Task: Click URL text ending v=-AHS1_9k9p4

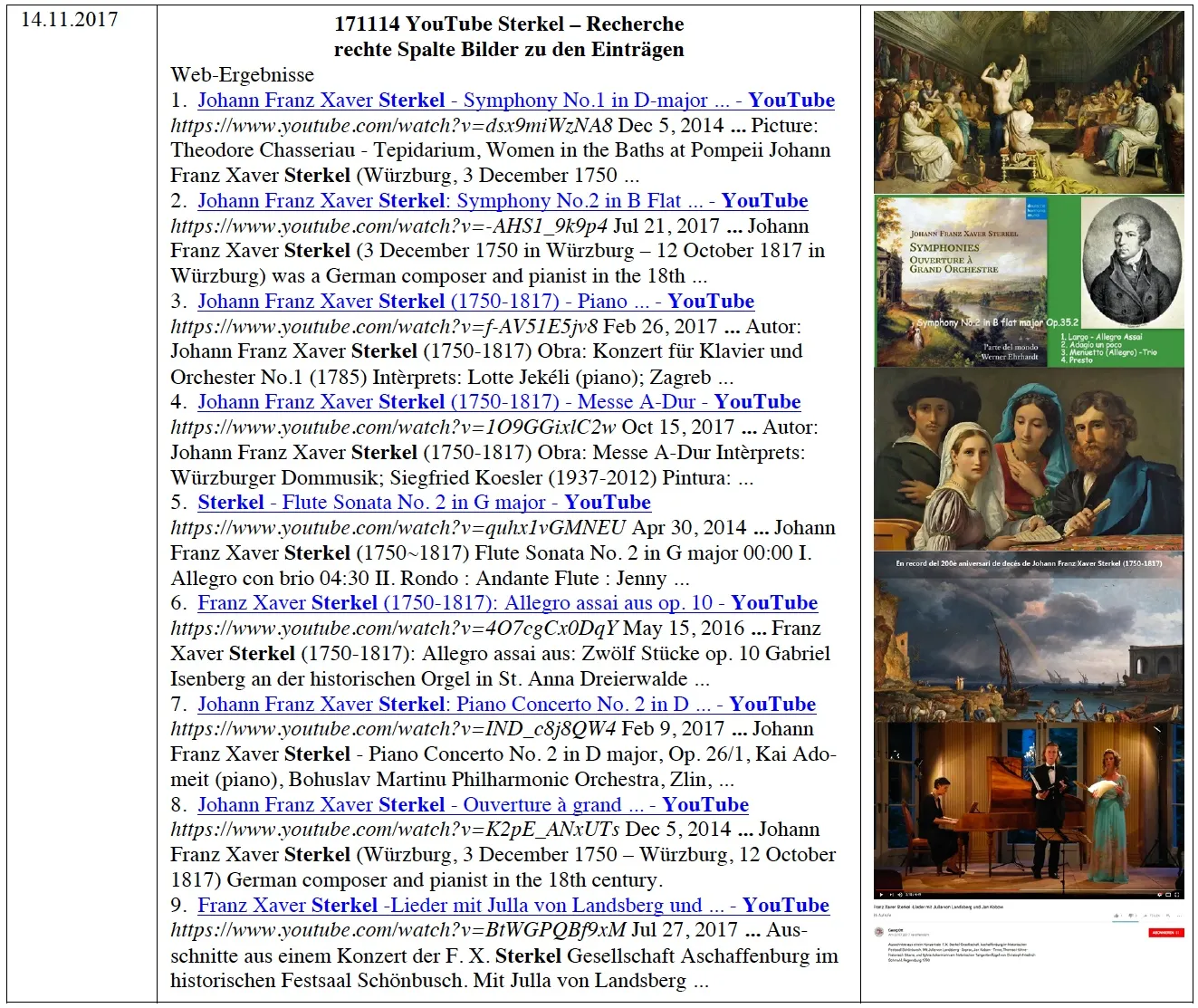Action: point(388,226)
